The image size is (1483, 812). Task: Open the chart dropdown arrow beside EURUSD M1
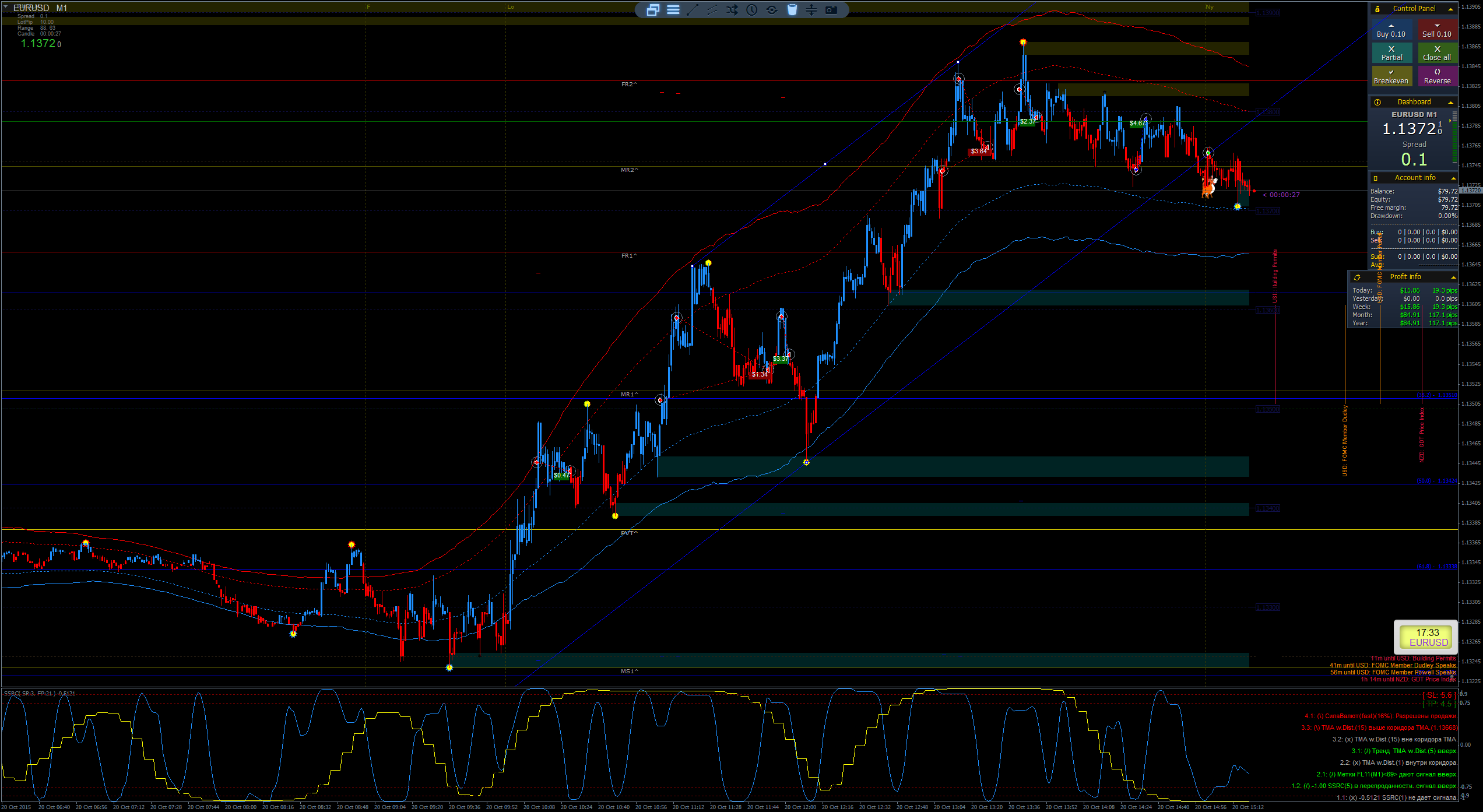tap(5, 7)
